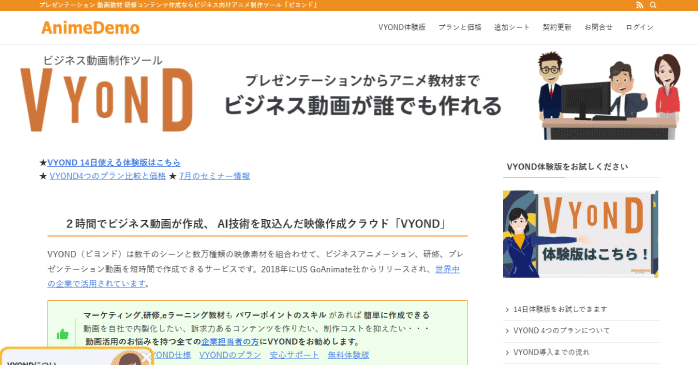Open 企業担当者の方 link
698x365 pixels.
(230, 342)
